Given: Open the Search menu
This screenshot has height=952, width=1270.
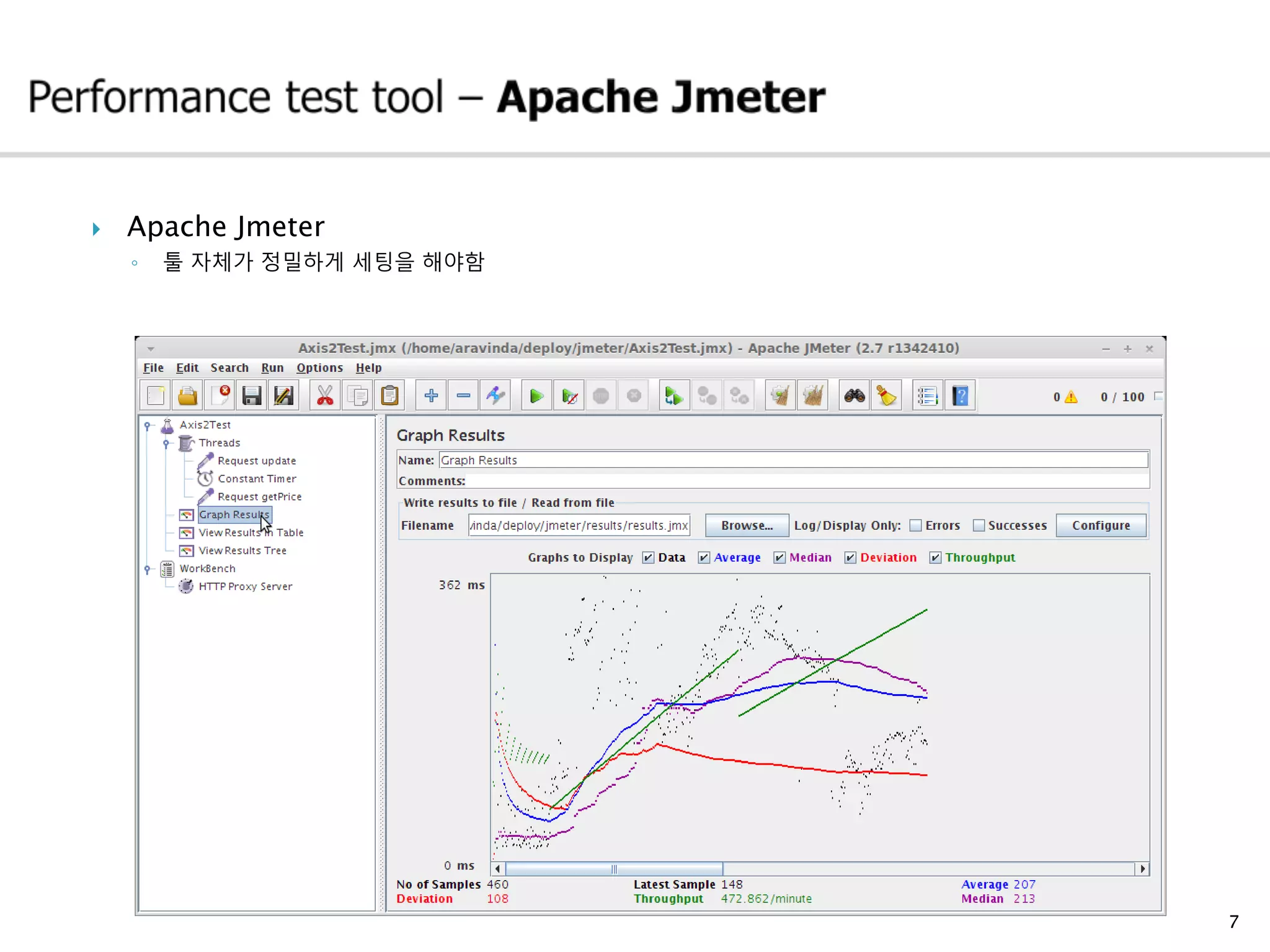Looking at the screenshot, I should 229,368.
